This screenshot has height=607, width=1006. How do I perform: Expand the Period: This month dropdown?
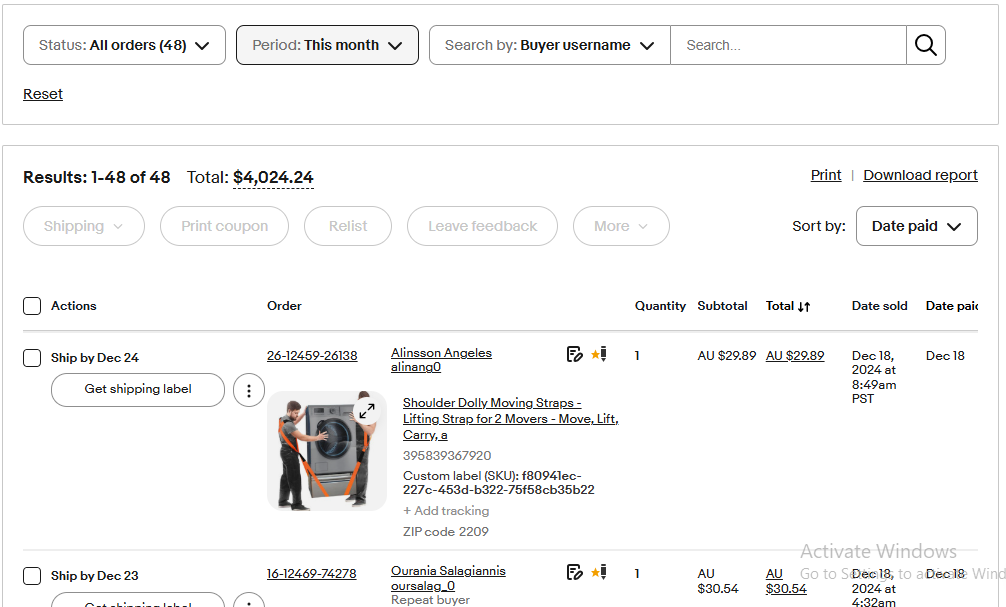[x=327, y=45]
